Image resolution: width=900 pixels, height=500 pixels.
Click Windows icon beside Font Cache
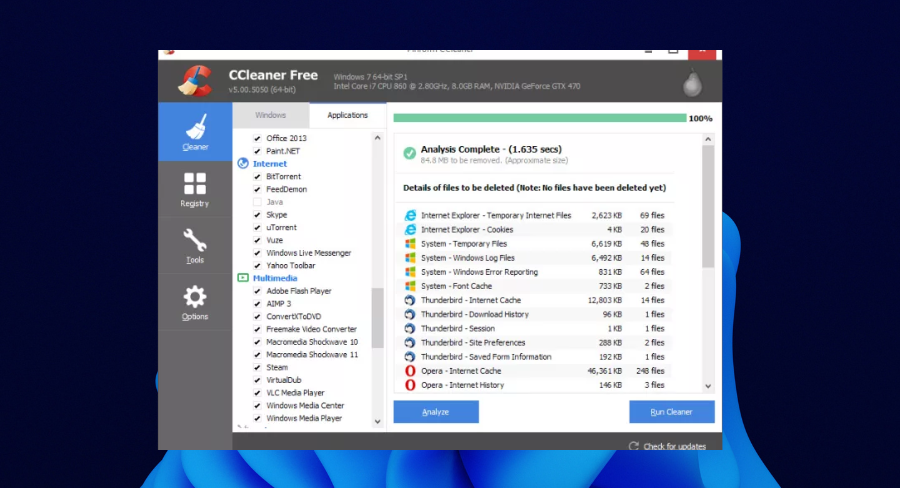[410, 286]
